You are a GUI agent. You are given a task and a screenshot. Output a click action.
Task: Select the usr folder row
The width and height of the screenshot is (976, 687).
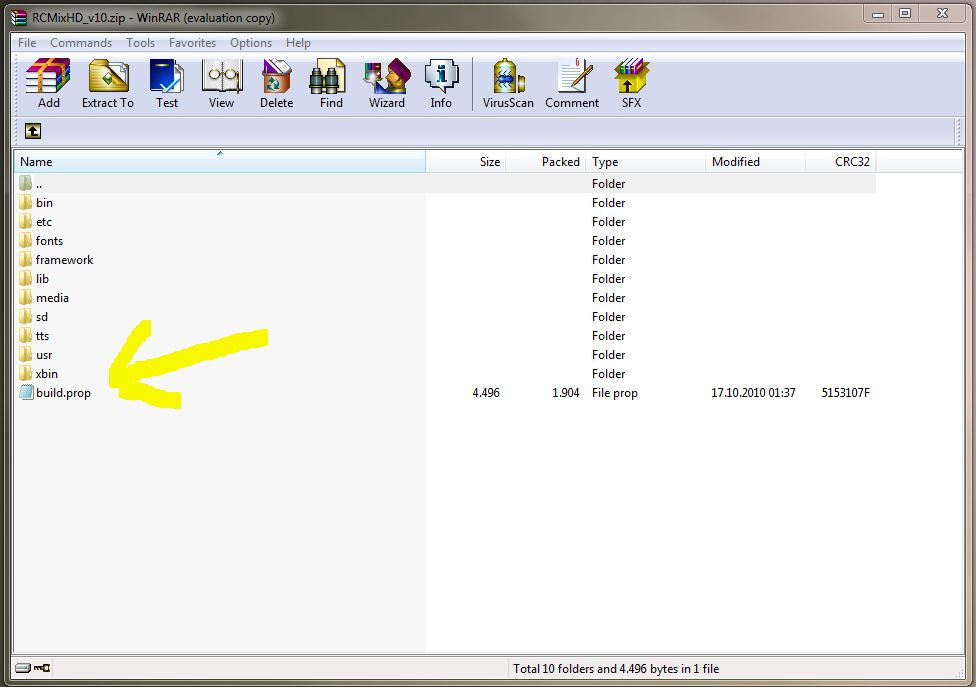point(445,355)
